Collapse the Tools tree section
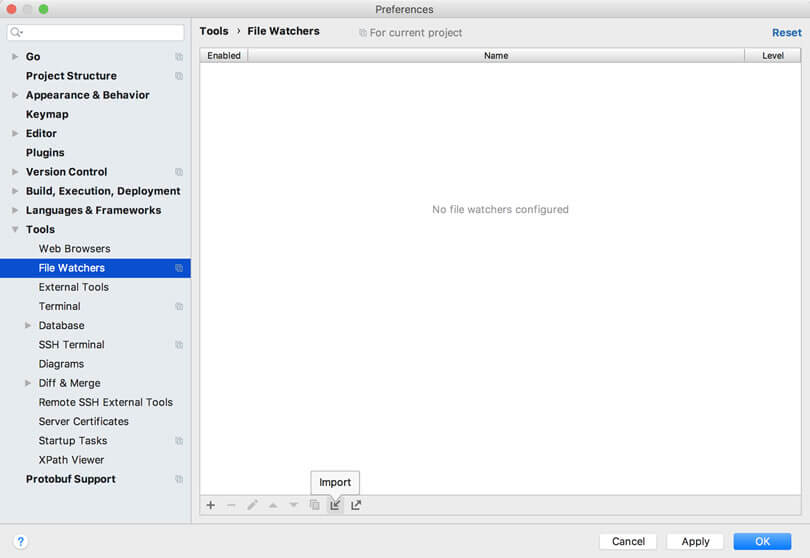Image resolution: width=810 pixels, height=558 pixels. pos(15,230)
